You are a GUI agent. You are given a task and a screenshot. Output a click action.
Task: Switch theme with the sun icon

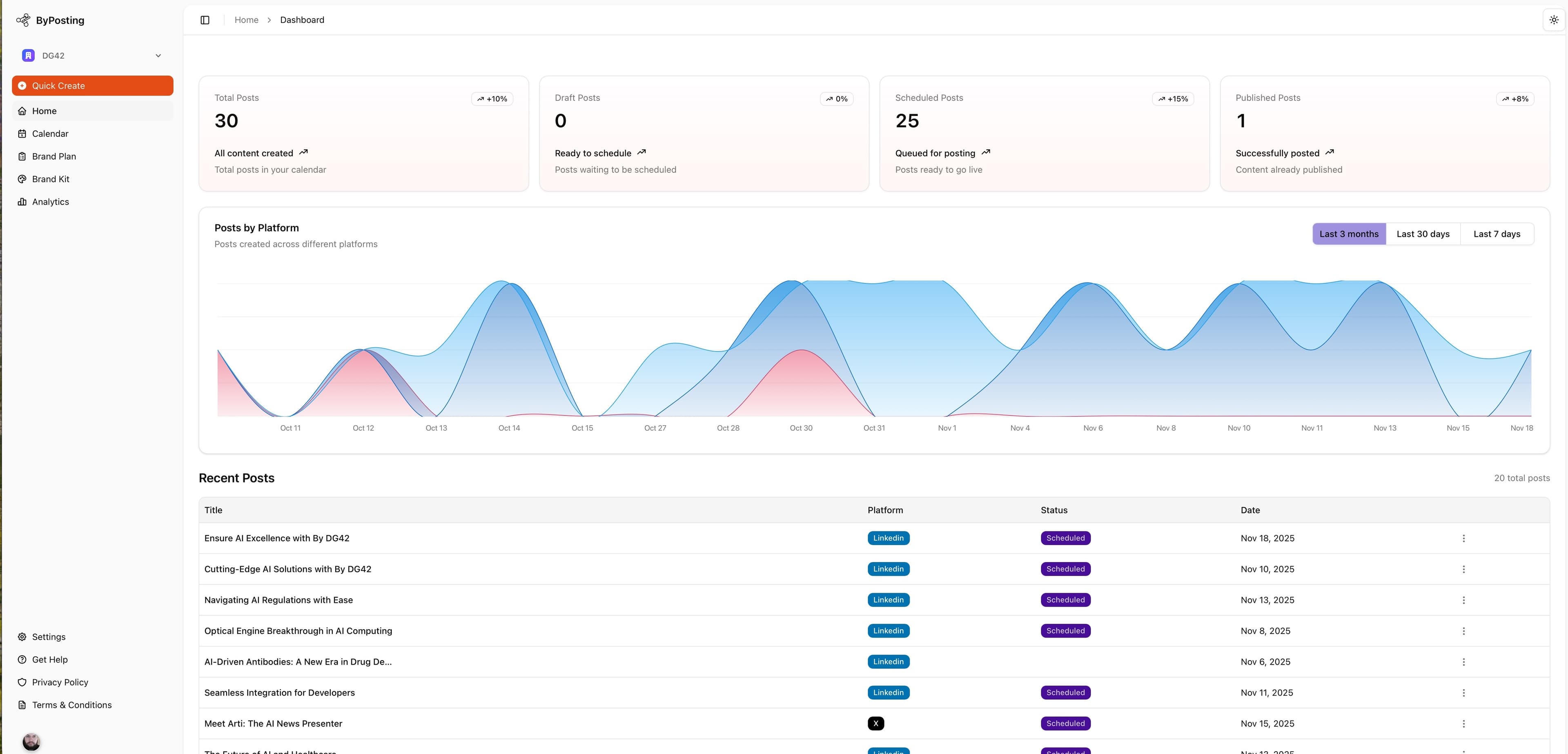1553,20
